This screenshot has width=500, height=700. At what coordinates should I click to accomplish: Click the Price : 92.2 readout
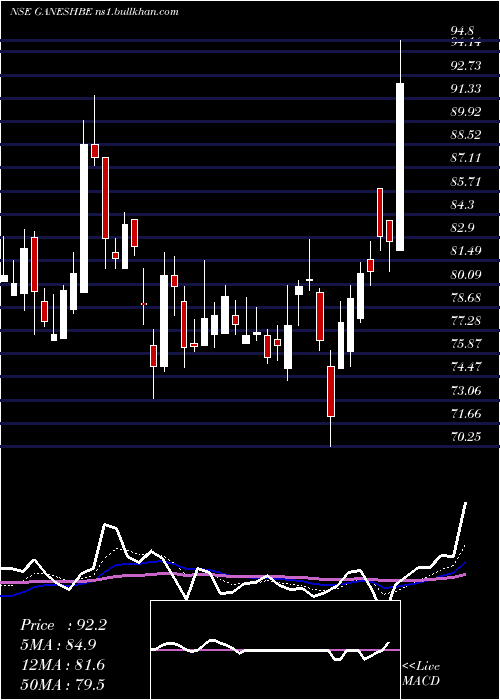click(x=63, y=625)
